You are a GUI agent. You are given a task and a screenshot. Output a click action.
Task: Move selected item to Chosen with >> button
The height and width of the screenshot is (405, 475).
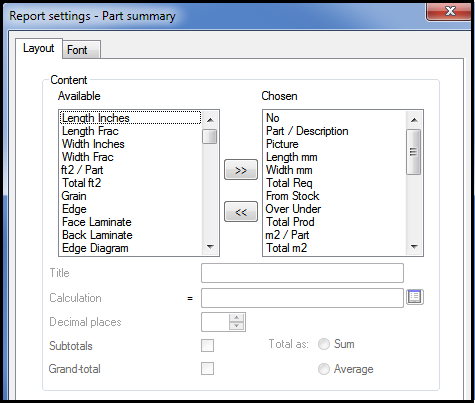coord(241,170)
